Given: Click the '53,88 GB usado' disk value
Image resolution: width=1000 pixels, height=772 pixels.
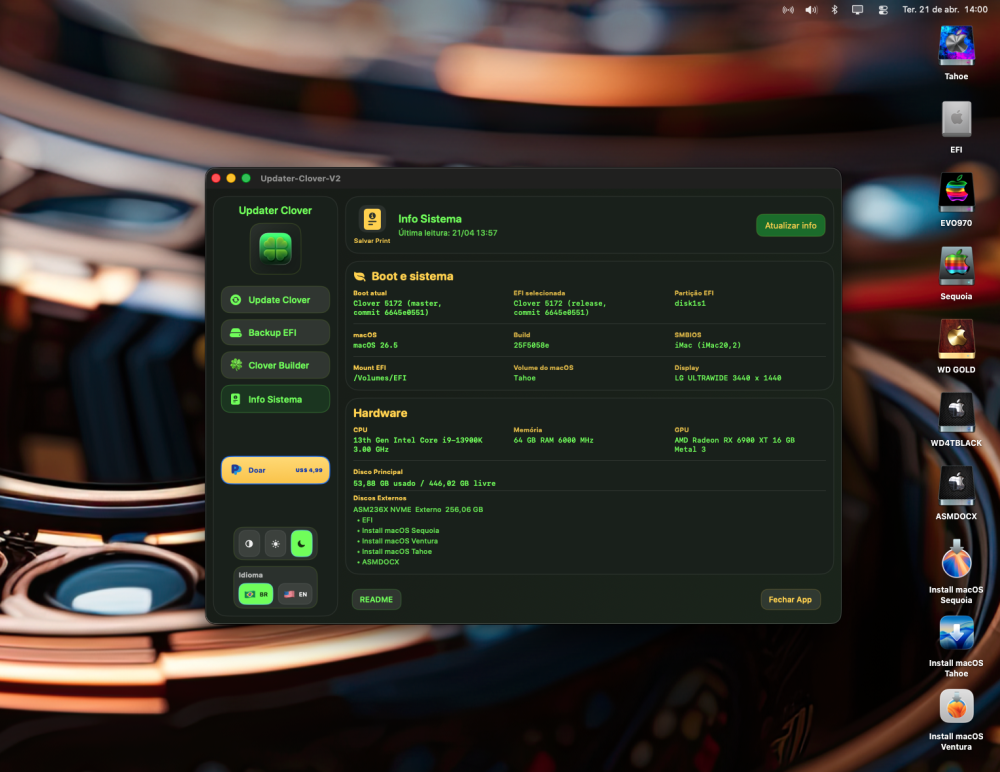Looking at the screenshot, I should (x=385, y=484).
